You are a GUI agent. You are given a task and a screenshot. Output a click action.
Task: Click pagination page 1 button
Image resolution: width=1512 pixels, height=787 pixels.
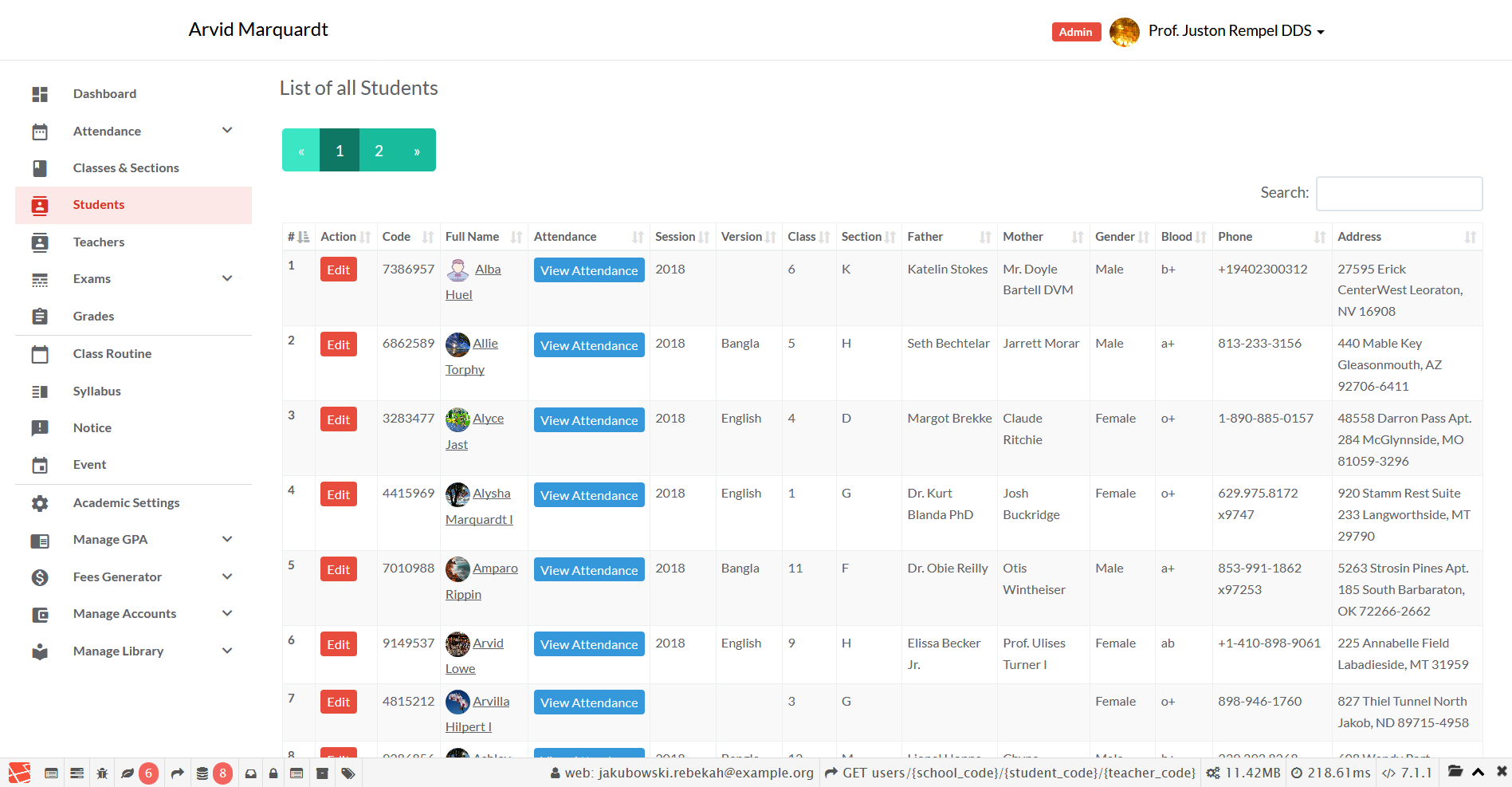(340, 150)
